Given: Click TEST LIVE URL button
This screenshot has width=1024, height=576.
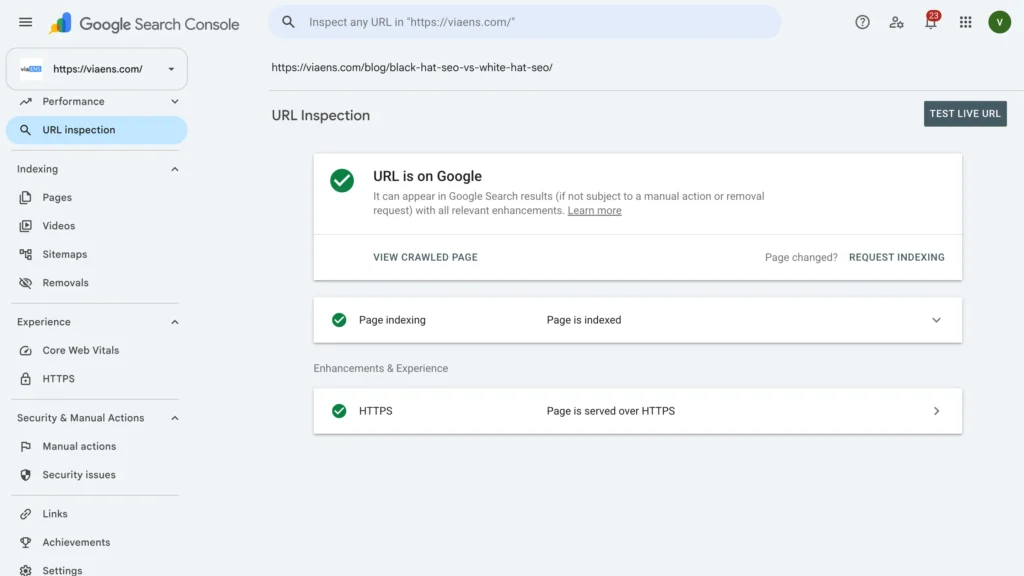Looking at the screenshot, I should click(965, 114).
